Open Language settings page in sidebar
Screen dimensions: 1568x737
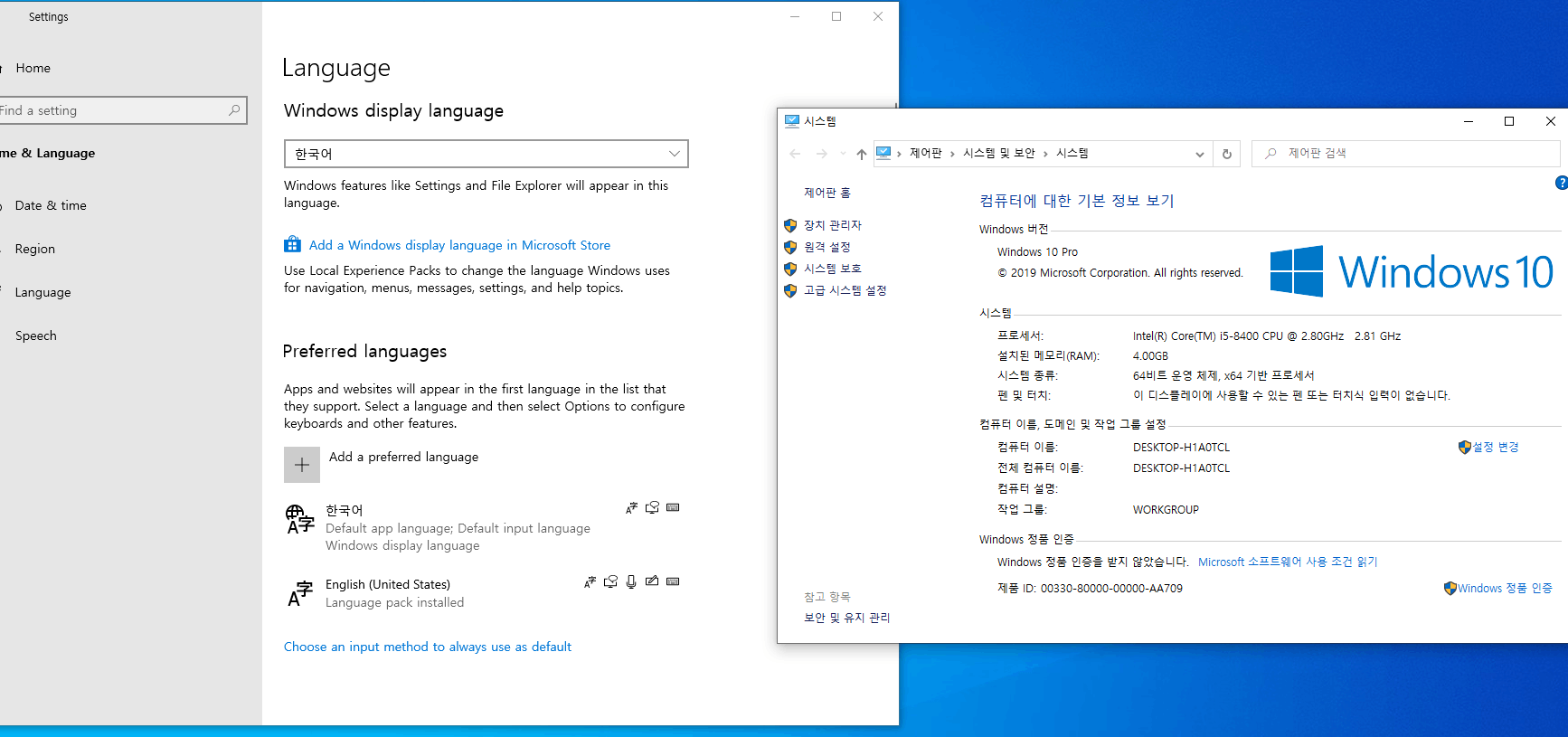pos(43,292)
